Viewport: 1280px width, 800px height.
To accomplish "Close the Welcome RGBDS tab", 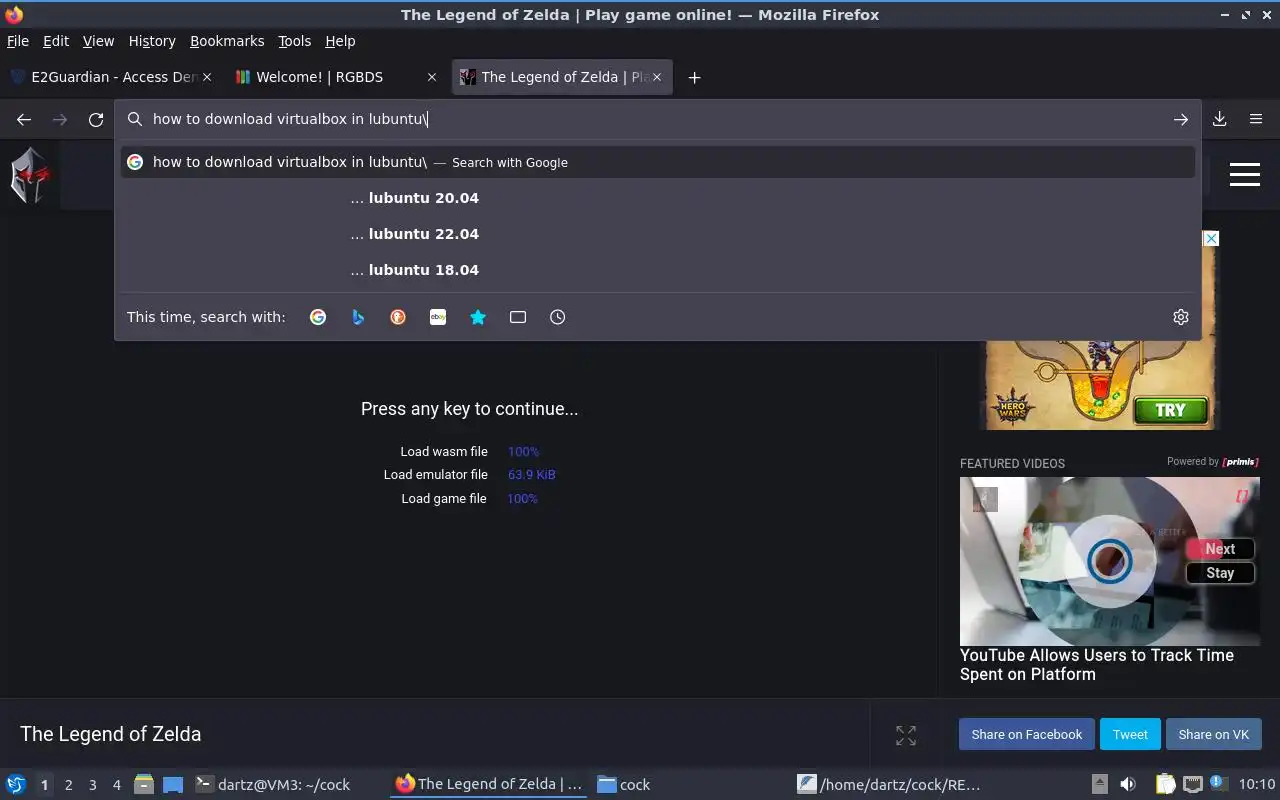I will click(x=432, y=77).
